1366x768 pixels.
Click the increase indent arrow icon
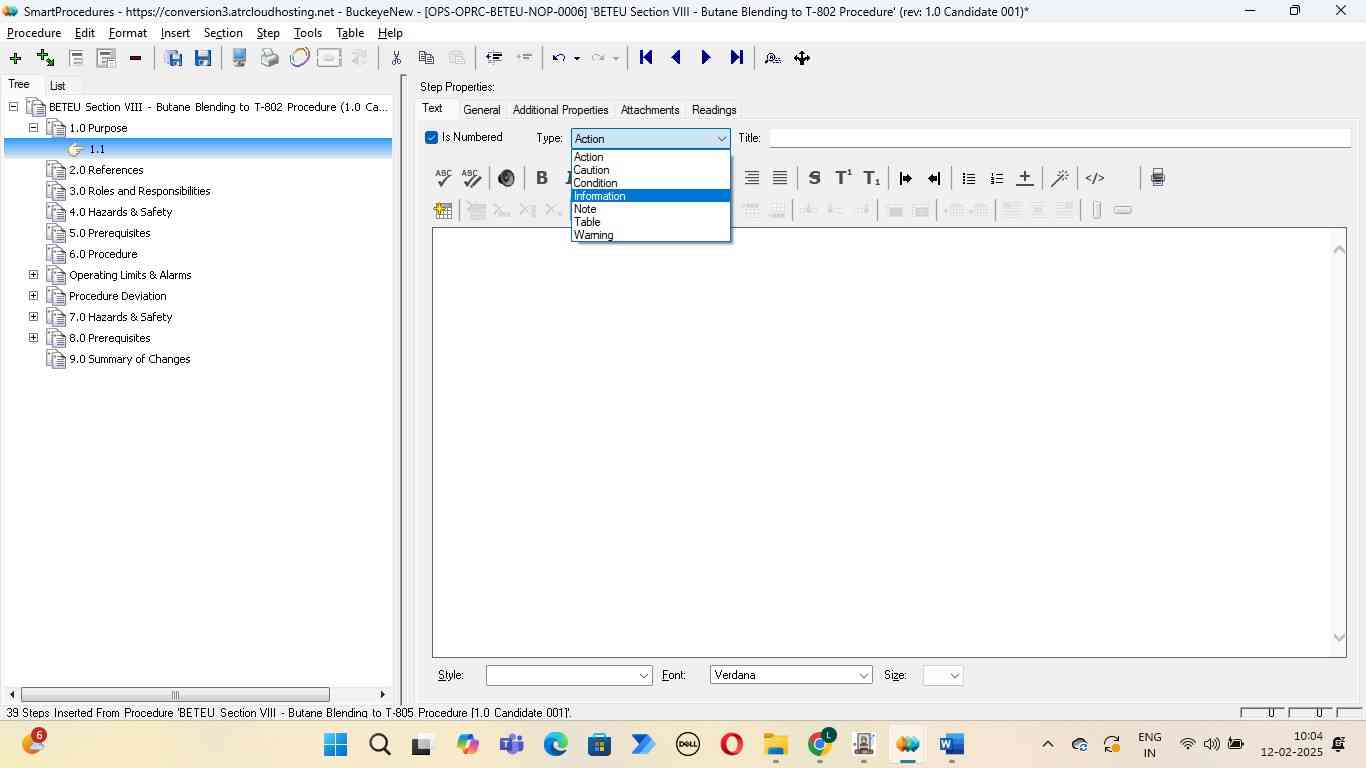905,178
